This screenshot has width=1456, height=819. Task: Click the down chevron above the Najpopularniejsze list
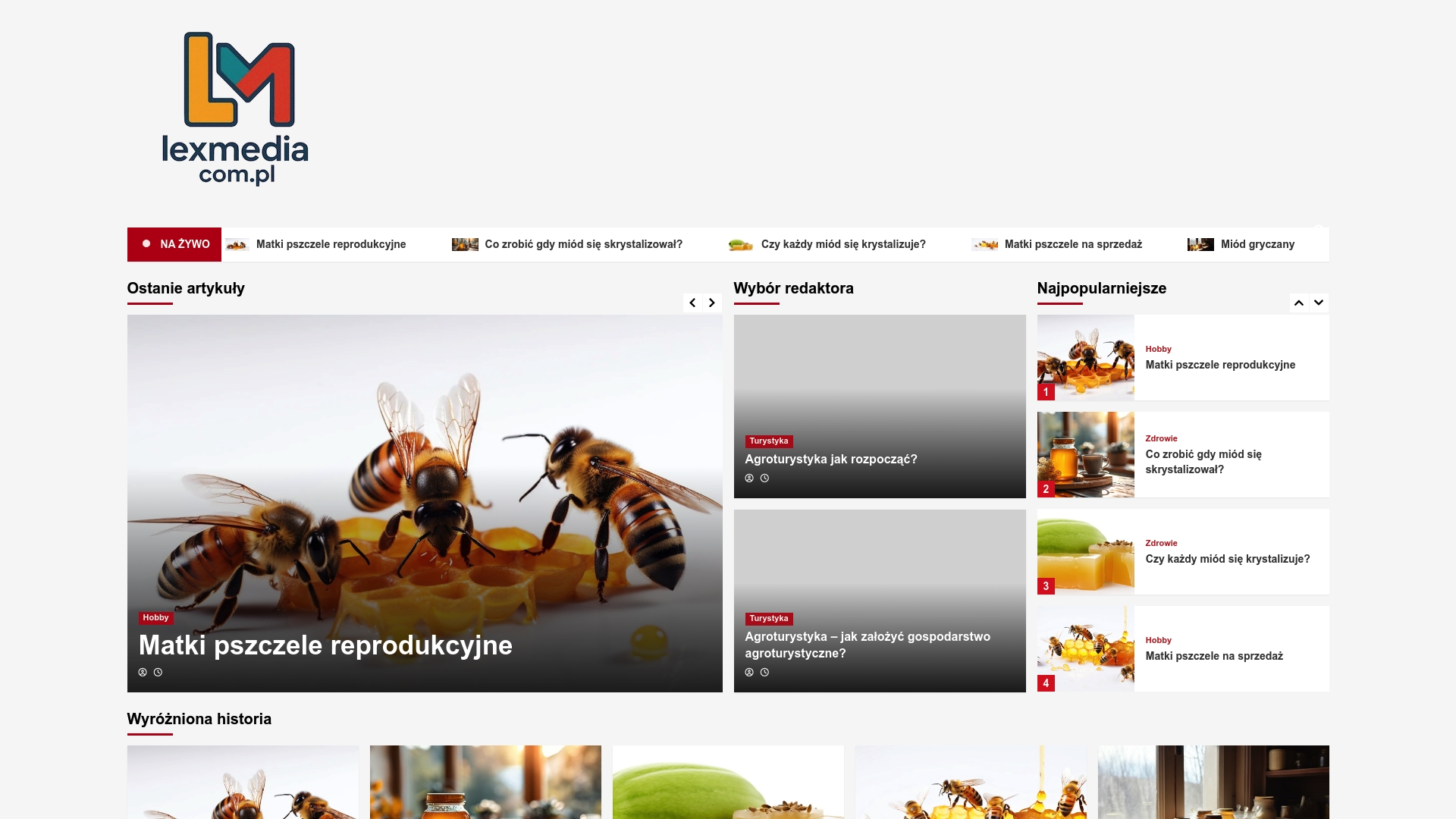pos(1318,303)
